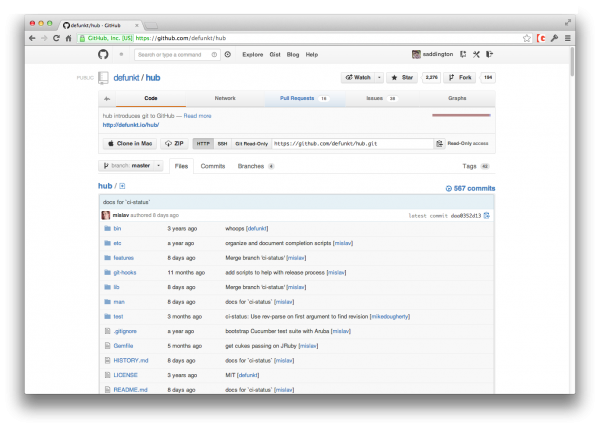Download repository as ZIP
The width and height of the screenshot is (600, 428).
(174, 143)
